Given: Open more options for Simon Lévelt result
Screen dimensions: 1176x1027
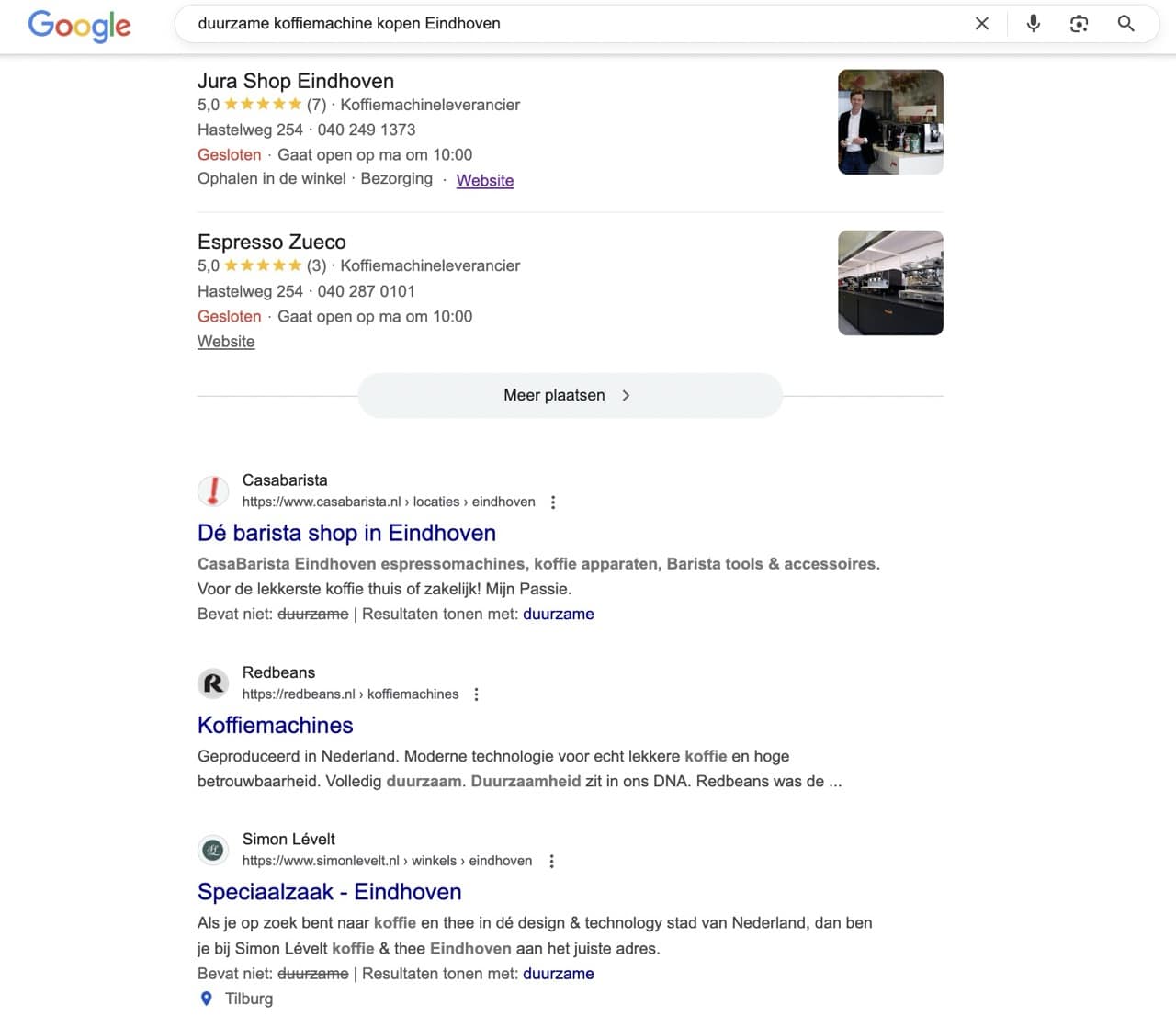Looking at the screenshot, I should [551, 862].
